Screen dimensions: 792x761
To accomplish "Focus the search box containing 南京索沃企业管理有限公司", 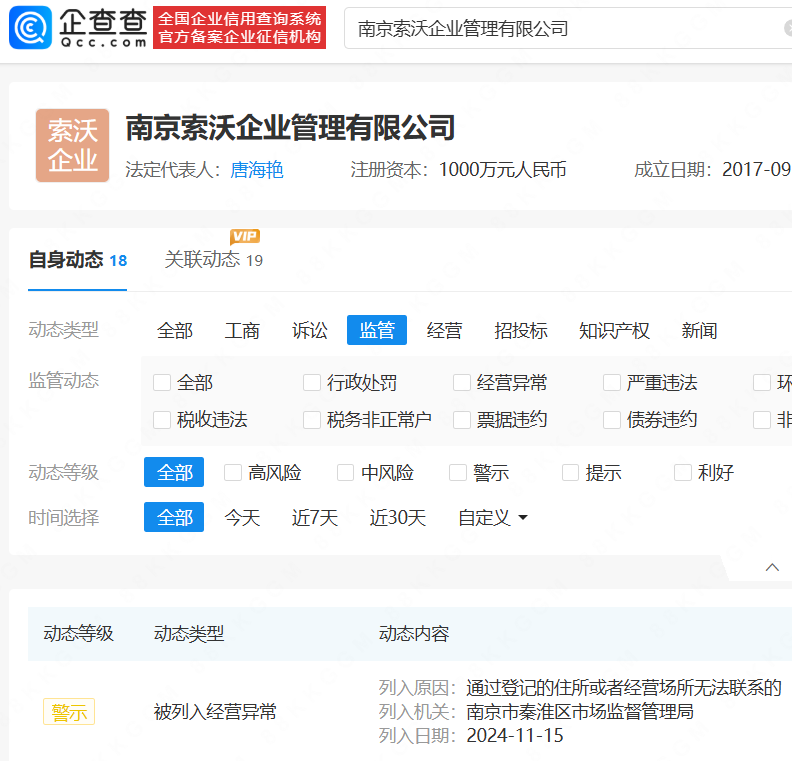I will (x=566, y=29).
